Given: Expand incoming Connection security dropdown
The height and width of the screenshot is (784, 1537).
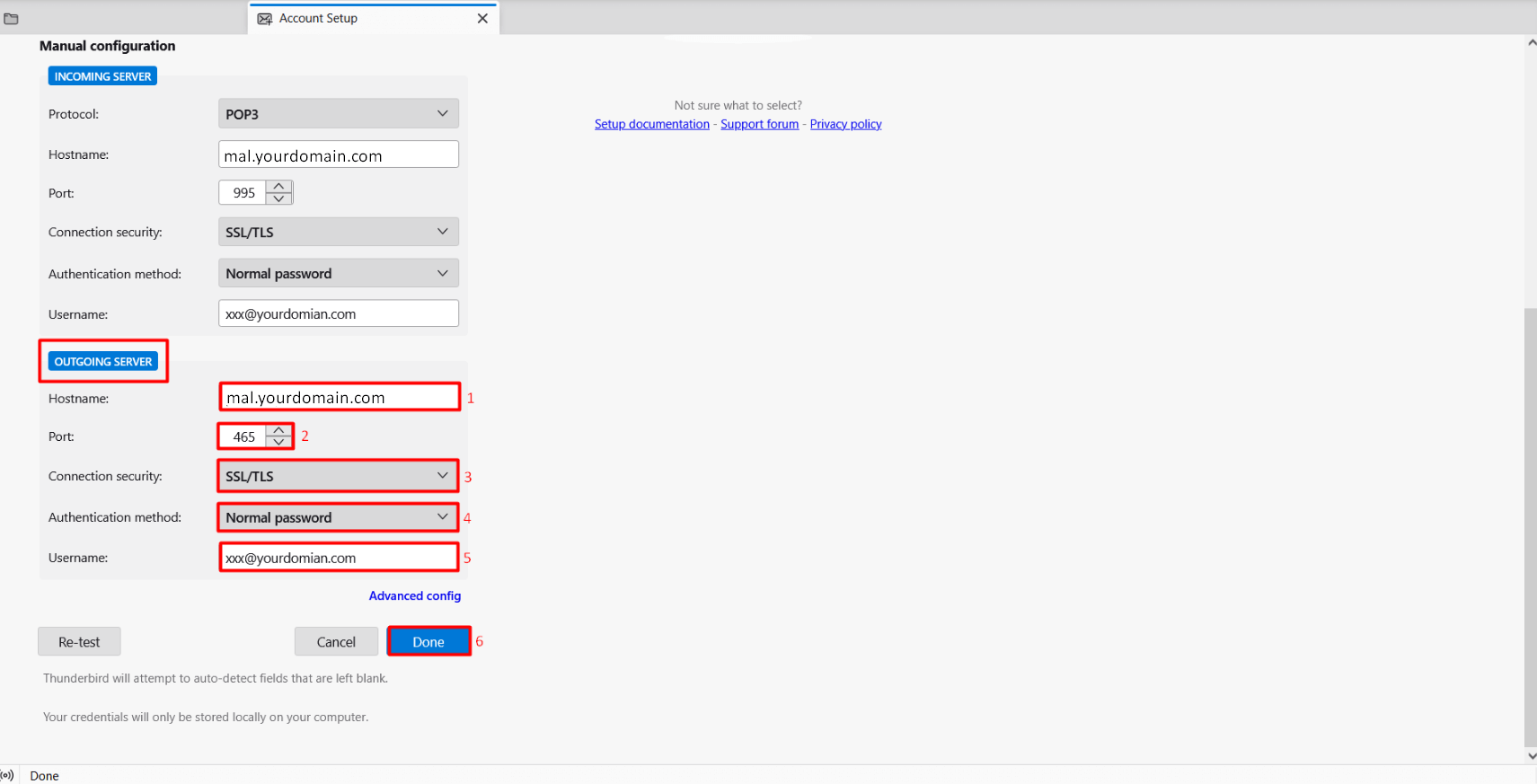Looking at the screenshot, I should [338, 232].
